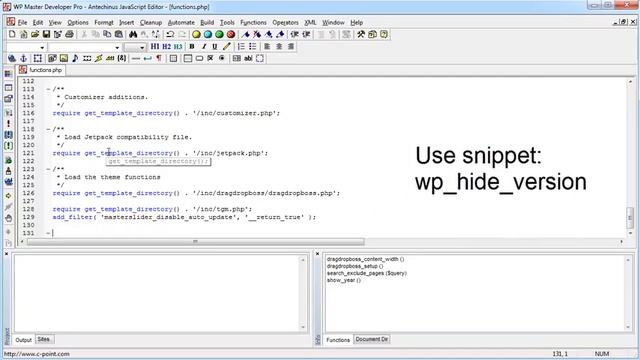
Task: Insert image using the picture icon
Action: 64,58
